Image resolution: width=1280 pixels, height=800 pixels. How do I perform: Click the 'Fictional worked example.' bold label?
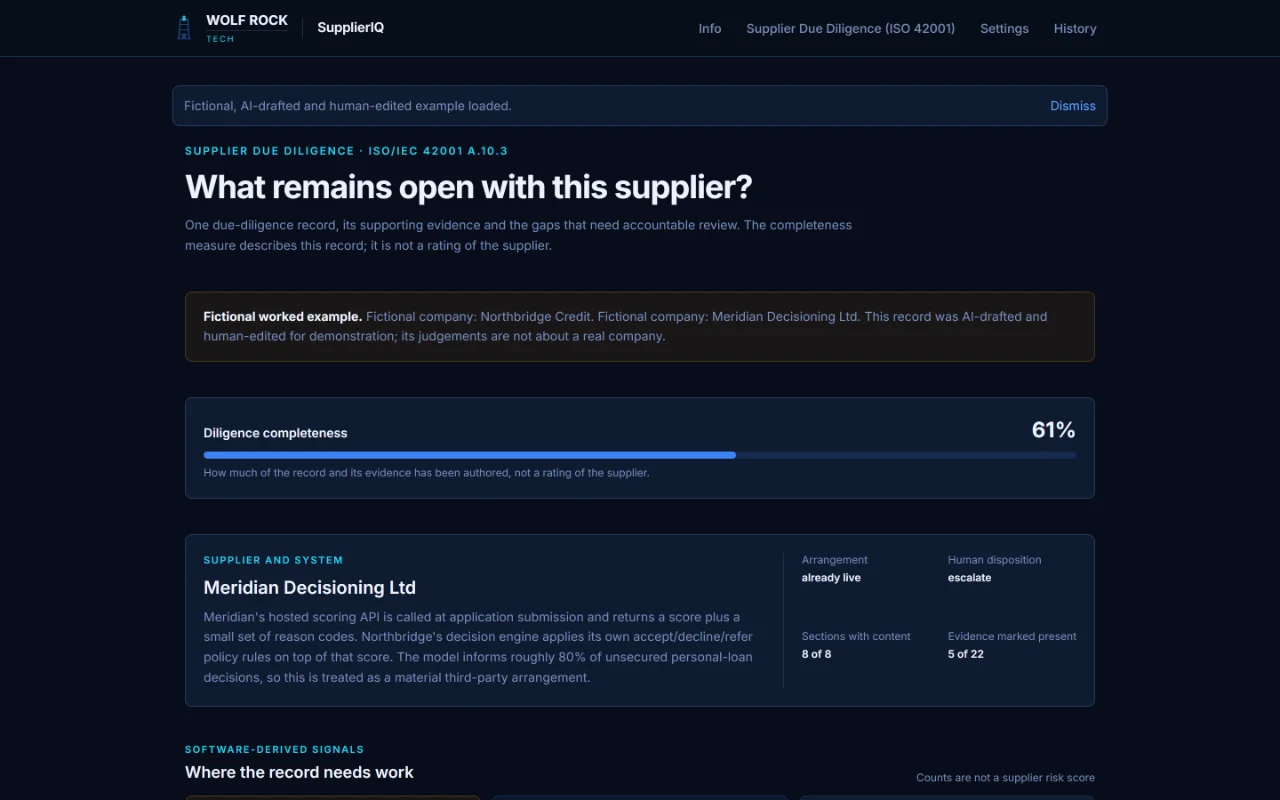283,316
